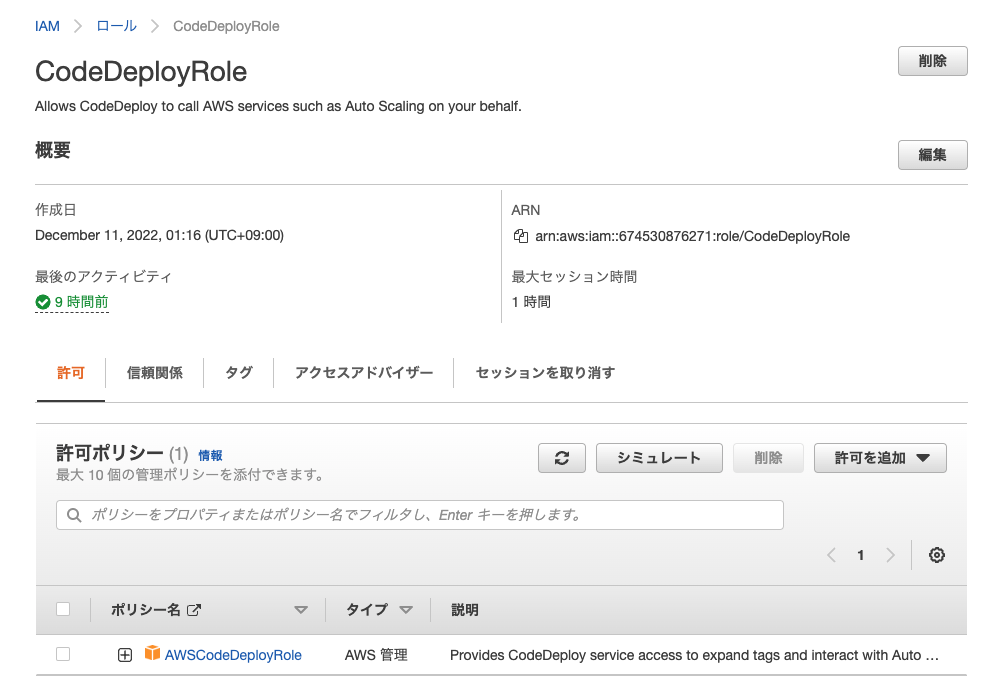The image size is (1008, 692).
Task: Click the green activity check icon under 最後のアクティビティ
Action: tap(42, 300)
